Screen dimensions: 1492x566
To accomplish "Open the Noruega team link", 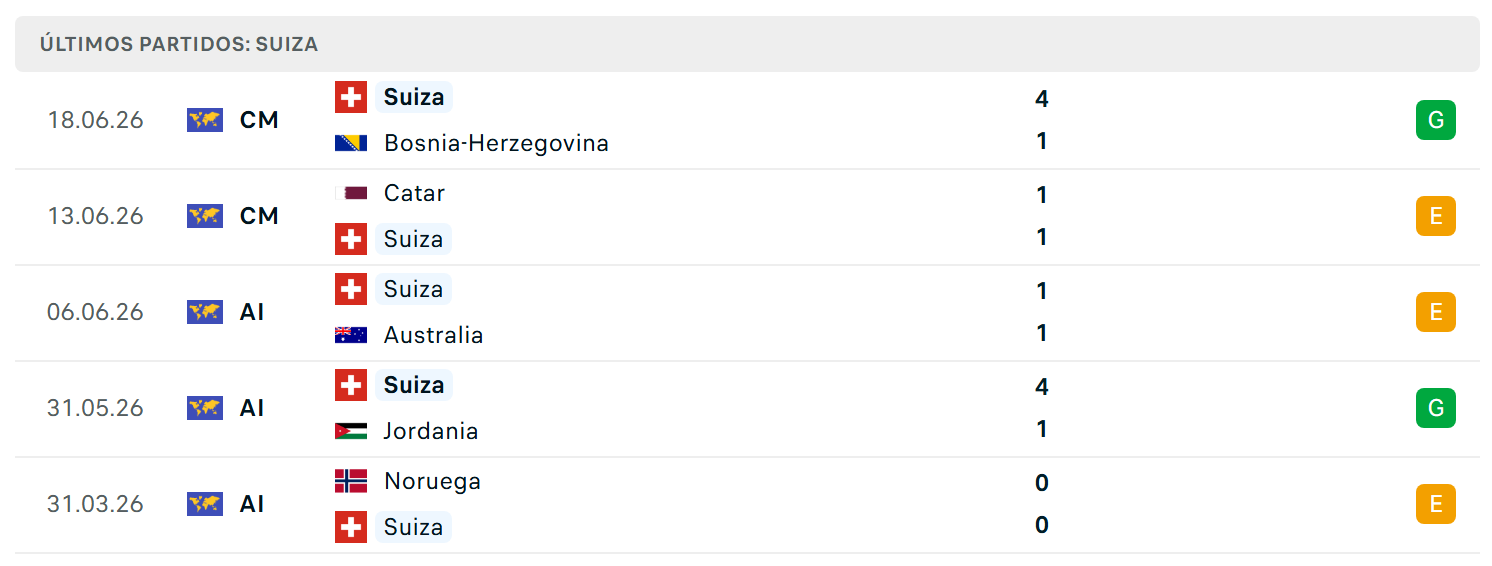I will point(432,481).
